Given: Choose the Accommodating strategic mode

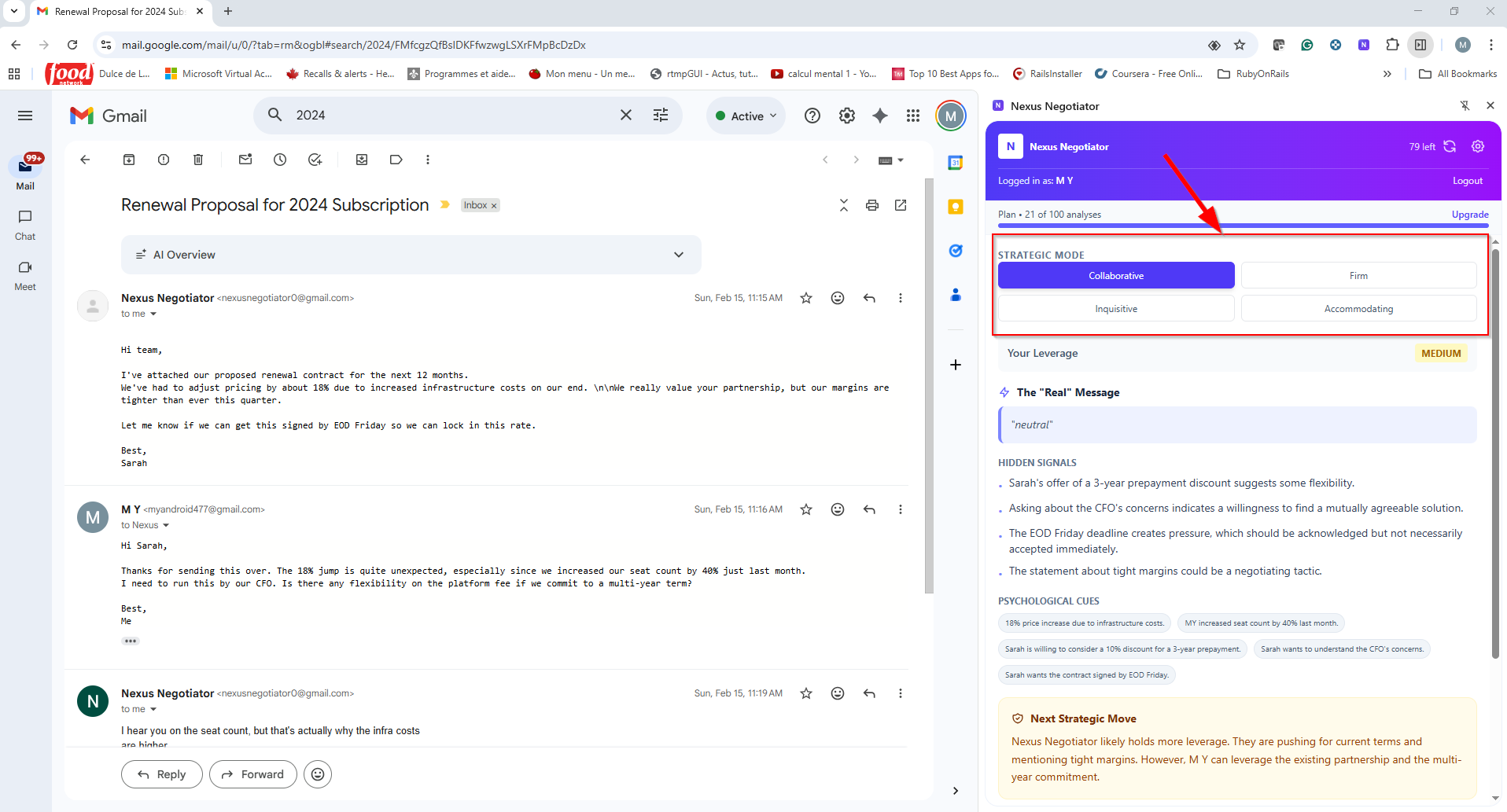Looking at the screenshot, I should coord(1358,309).
